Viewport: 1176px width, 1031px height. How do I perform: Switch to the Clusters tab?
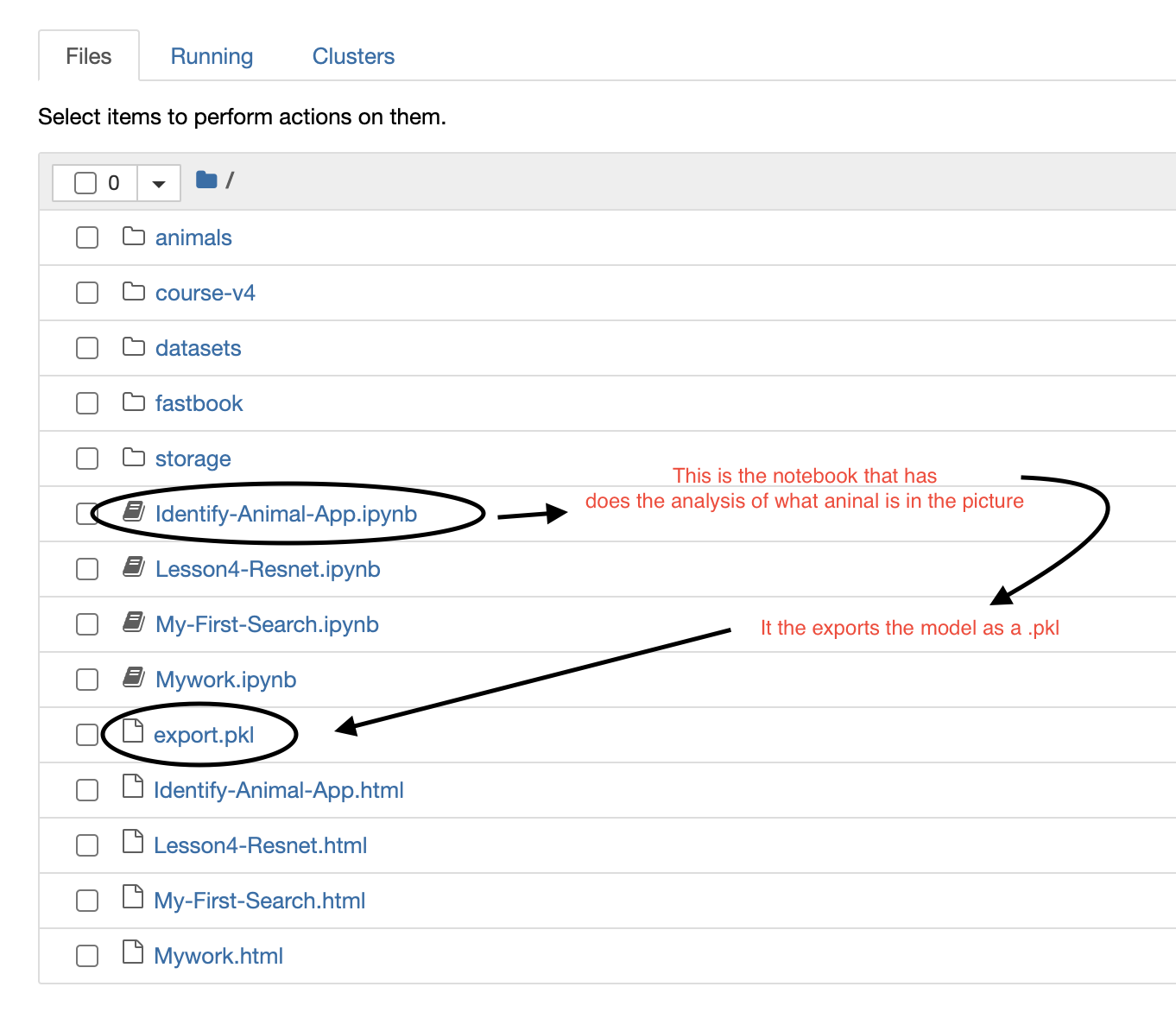[x=353, y=56]
